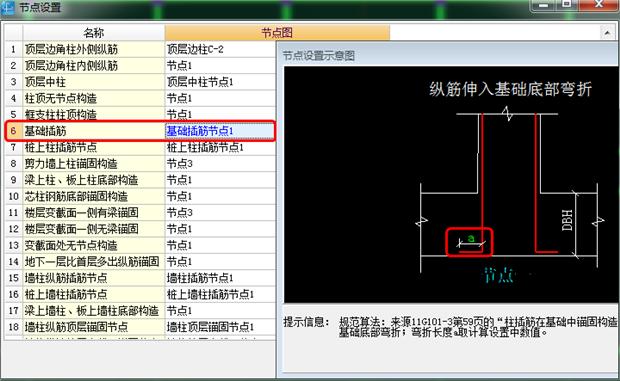Viewport: 620px width, 381px height.
Task: Select row 变截面处无节点构造
Action: pos(94,245)
